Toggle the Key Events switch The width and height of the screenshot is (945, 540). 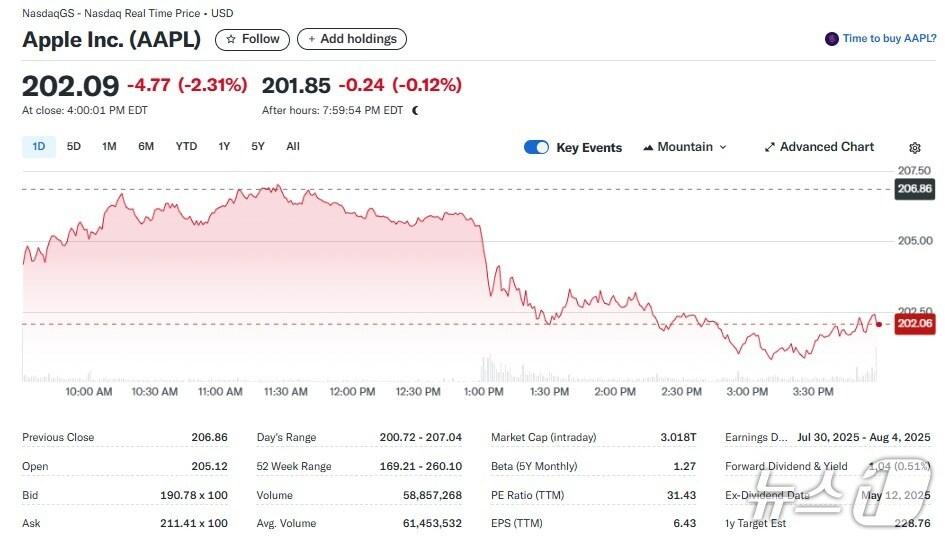[537, 147]
